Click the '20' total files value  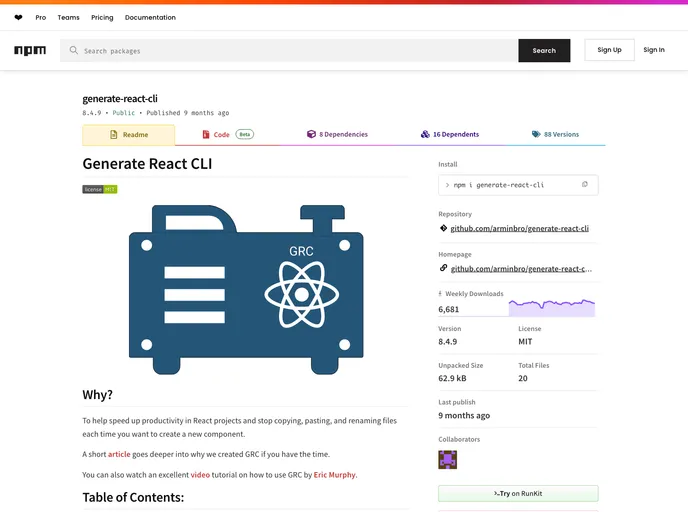point(523,378)
